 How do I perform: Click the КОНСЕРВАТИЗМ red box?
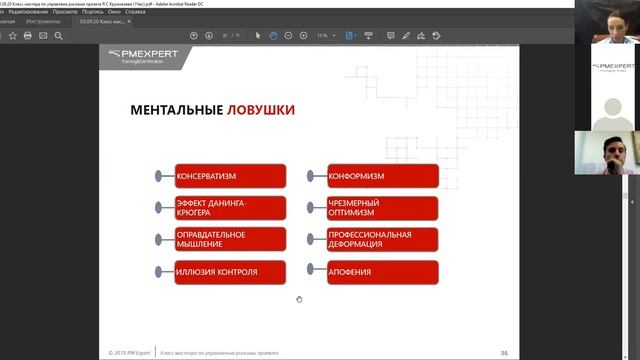tap(230, 176)
